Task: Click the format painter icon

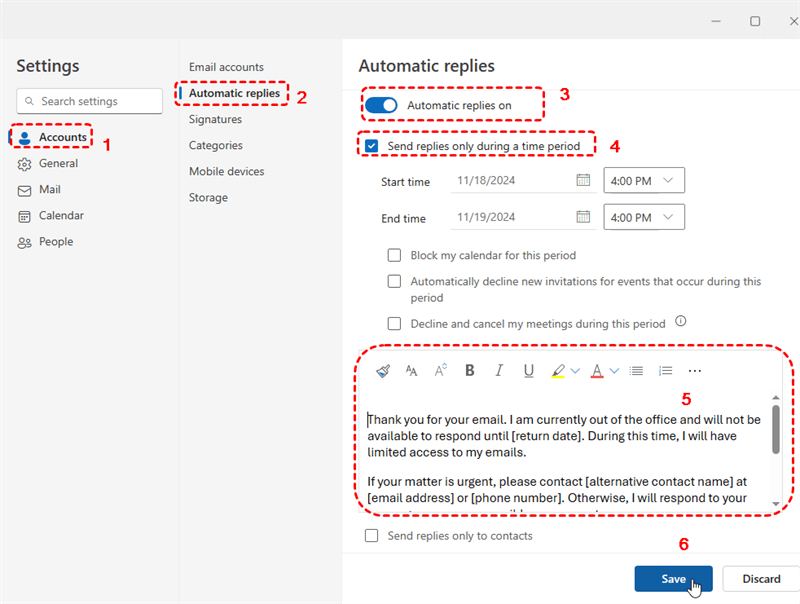Action: [383, 371]
